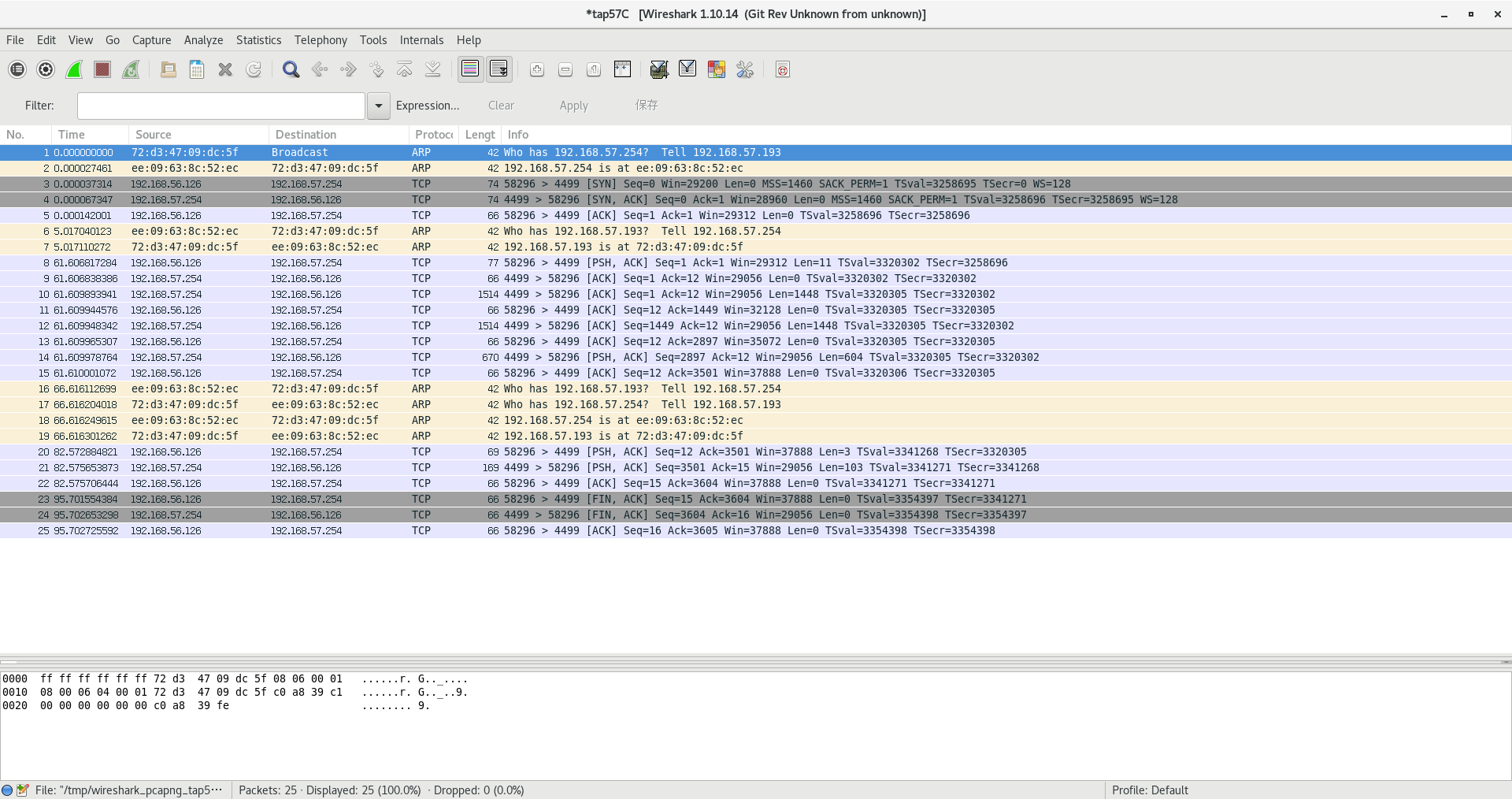Zoom out of packet text
Screen dimensions: 1512x799
(565, 69)
